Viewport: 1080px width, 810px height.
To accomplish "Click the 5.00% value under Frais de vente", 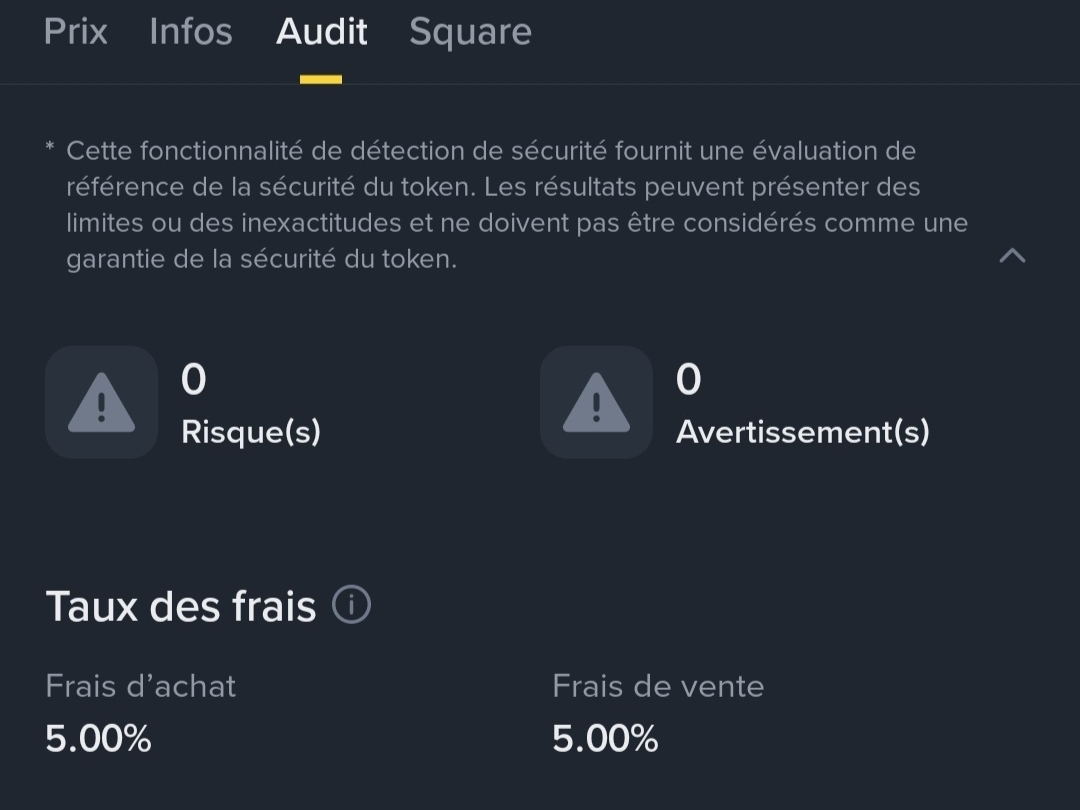I will pyautogui.click(x=605, y=739).
